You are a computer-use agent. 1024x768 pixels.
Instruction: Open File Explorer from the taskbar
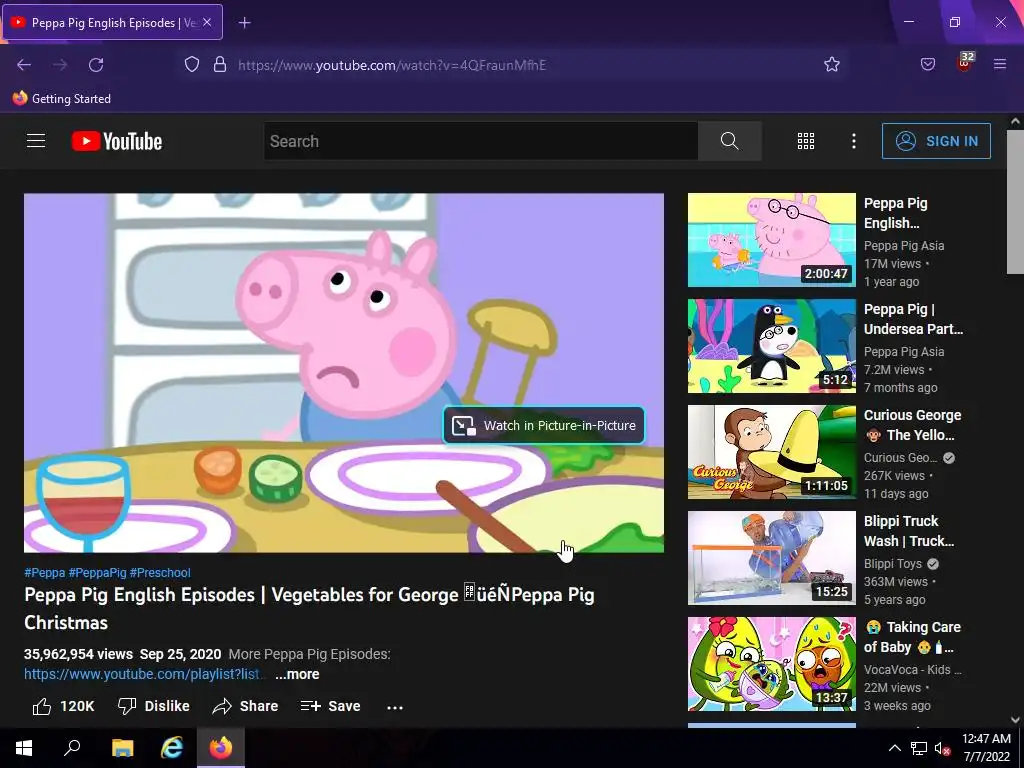point(122,748)
